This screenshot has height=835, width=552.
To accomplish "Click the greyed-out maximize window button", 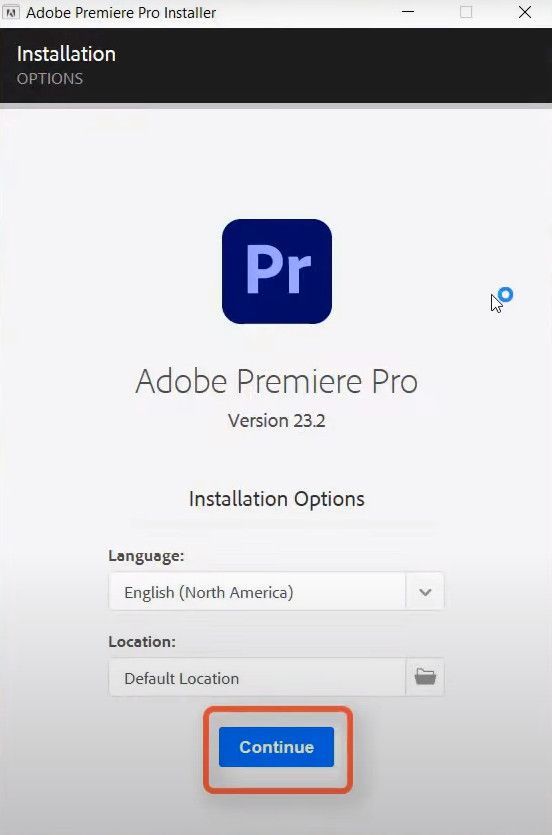I will pos(466,12).
